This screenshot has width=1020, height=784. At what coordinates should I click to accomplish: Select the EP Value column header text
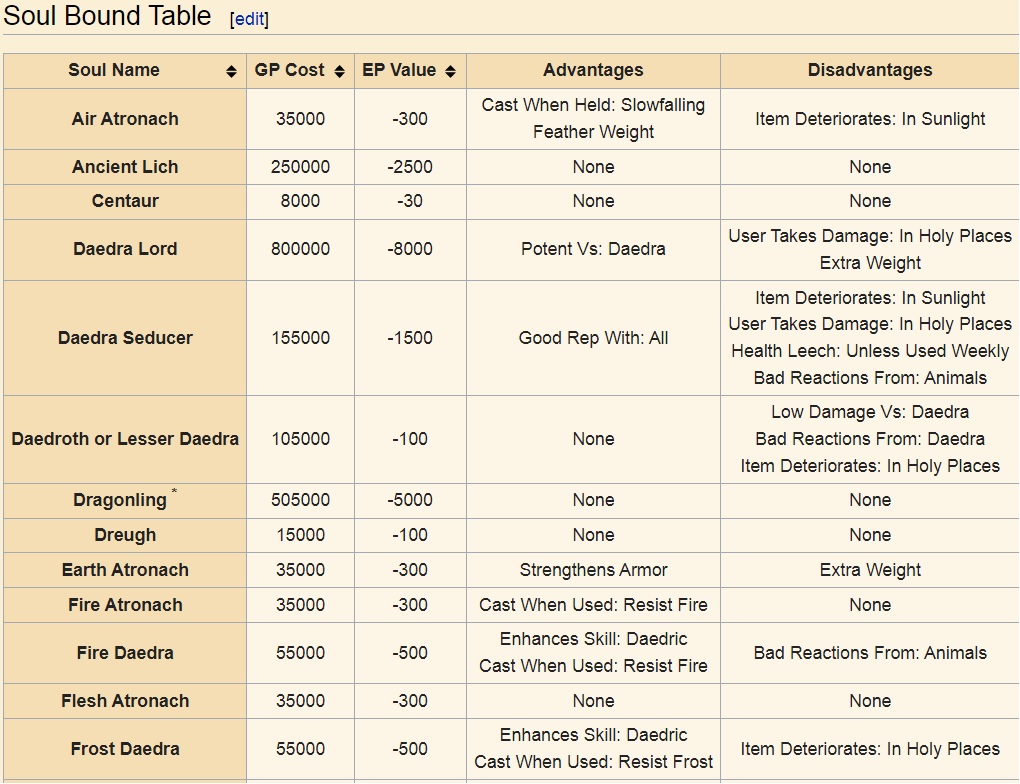(x=399, y=70)
